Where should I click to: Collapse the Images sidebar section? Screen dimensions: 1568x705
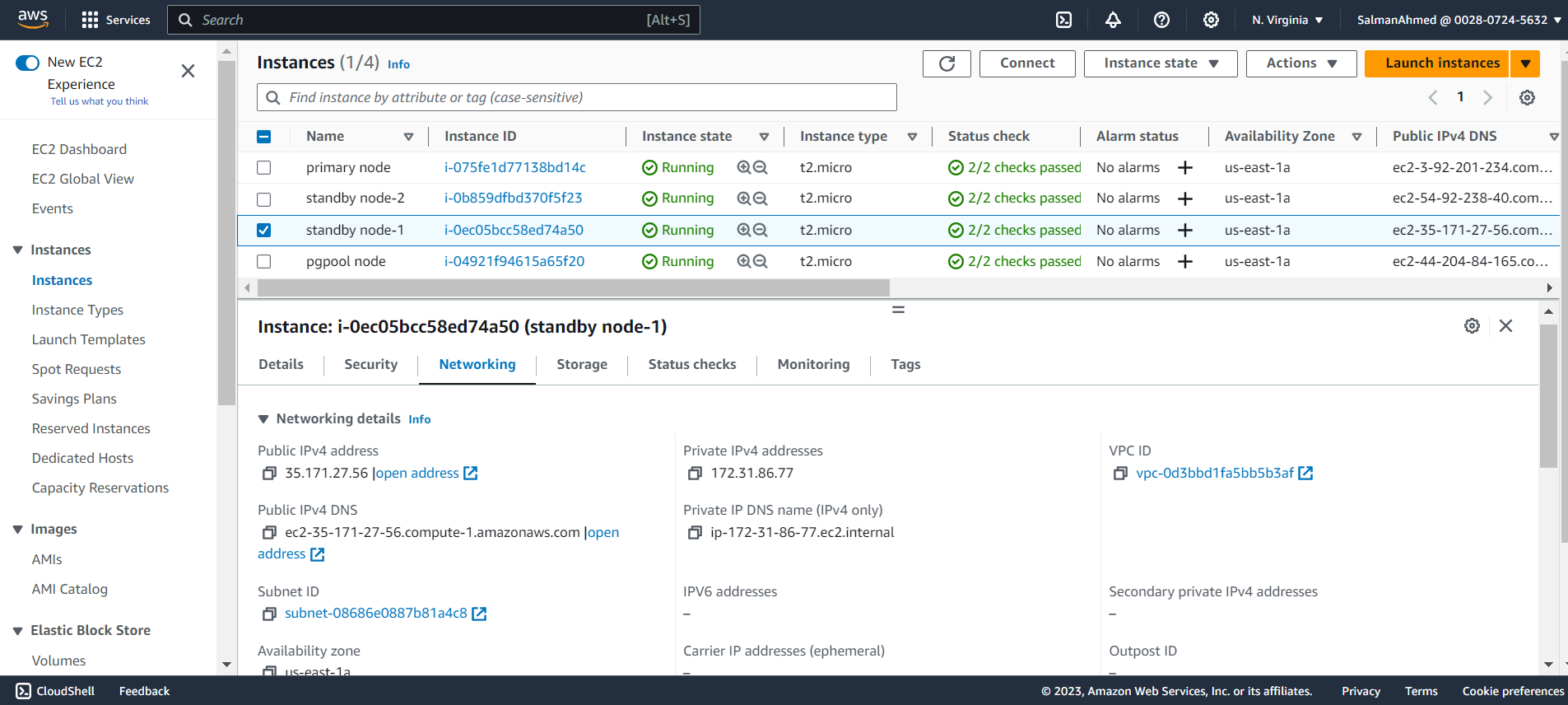pyautogui.click(x=17, y=529)
